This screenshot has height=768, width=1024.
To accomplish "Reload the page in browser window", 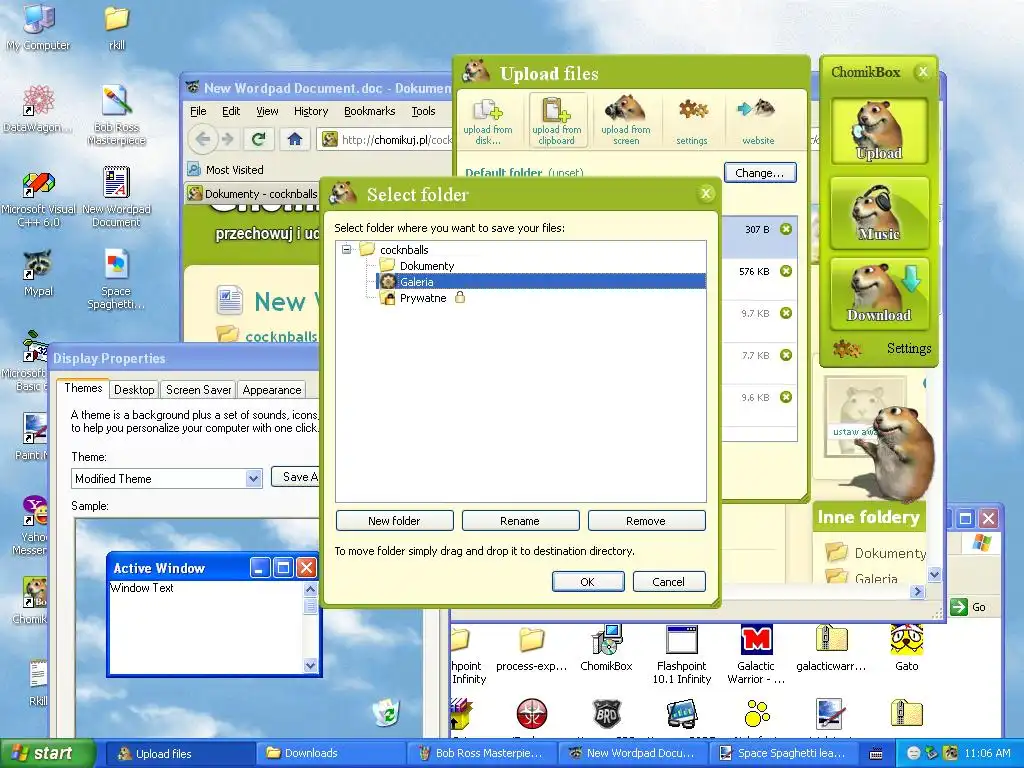I will point(259,138).
